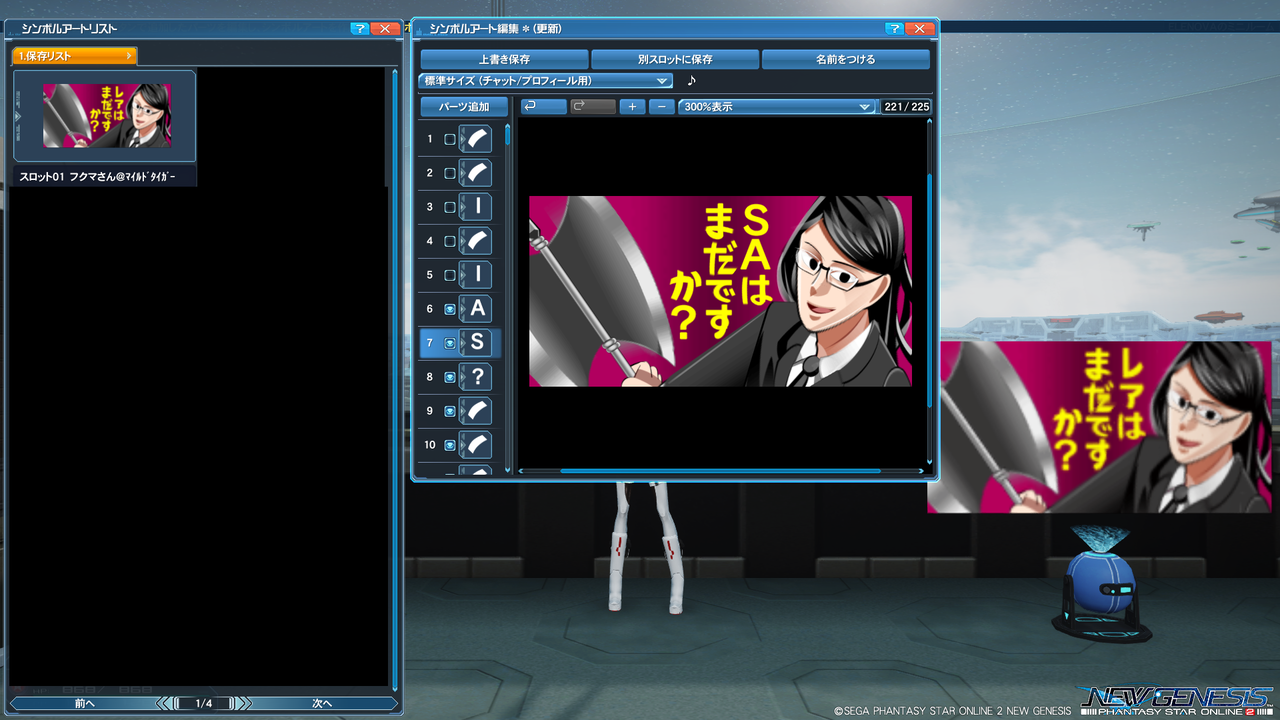
Task: Close the Symbol Art list window
Action: tap(386, 29)
